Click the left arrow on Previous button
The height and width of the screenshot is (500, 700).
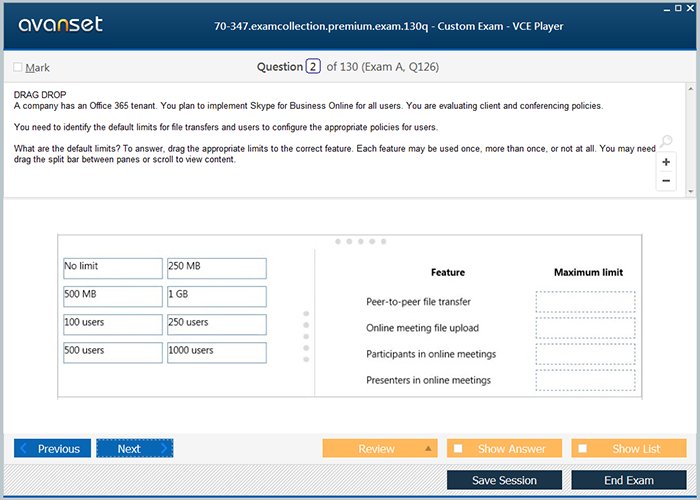pyautogui.click(x=24, y=449)
